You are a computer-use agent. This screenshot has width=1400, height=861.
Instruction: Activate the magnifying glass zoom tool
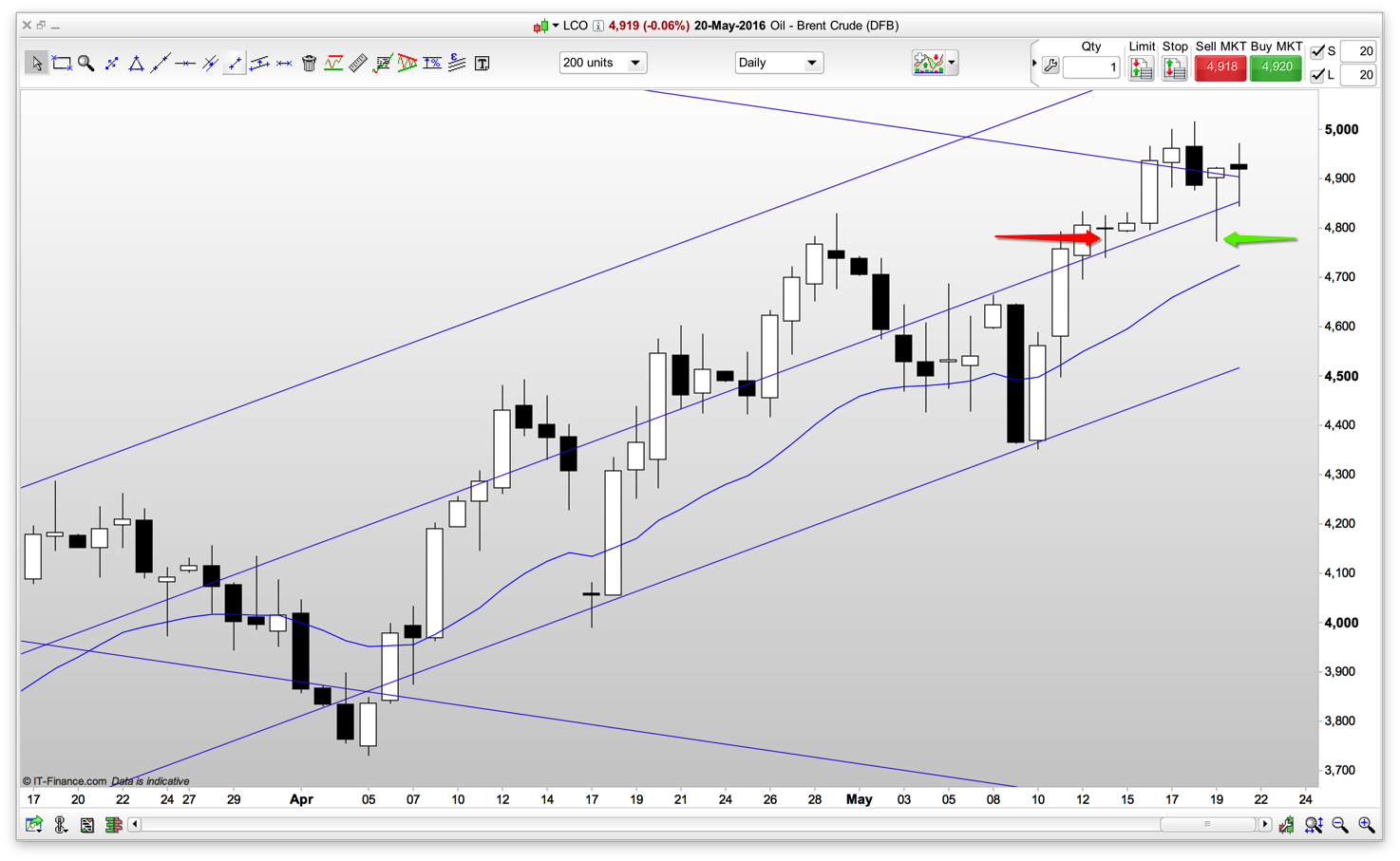86,64
